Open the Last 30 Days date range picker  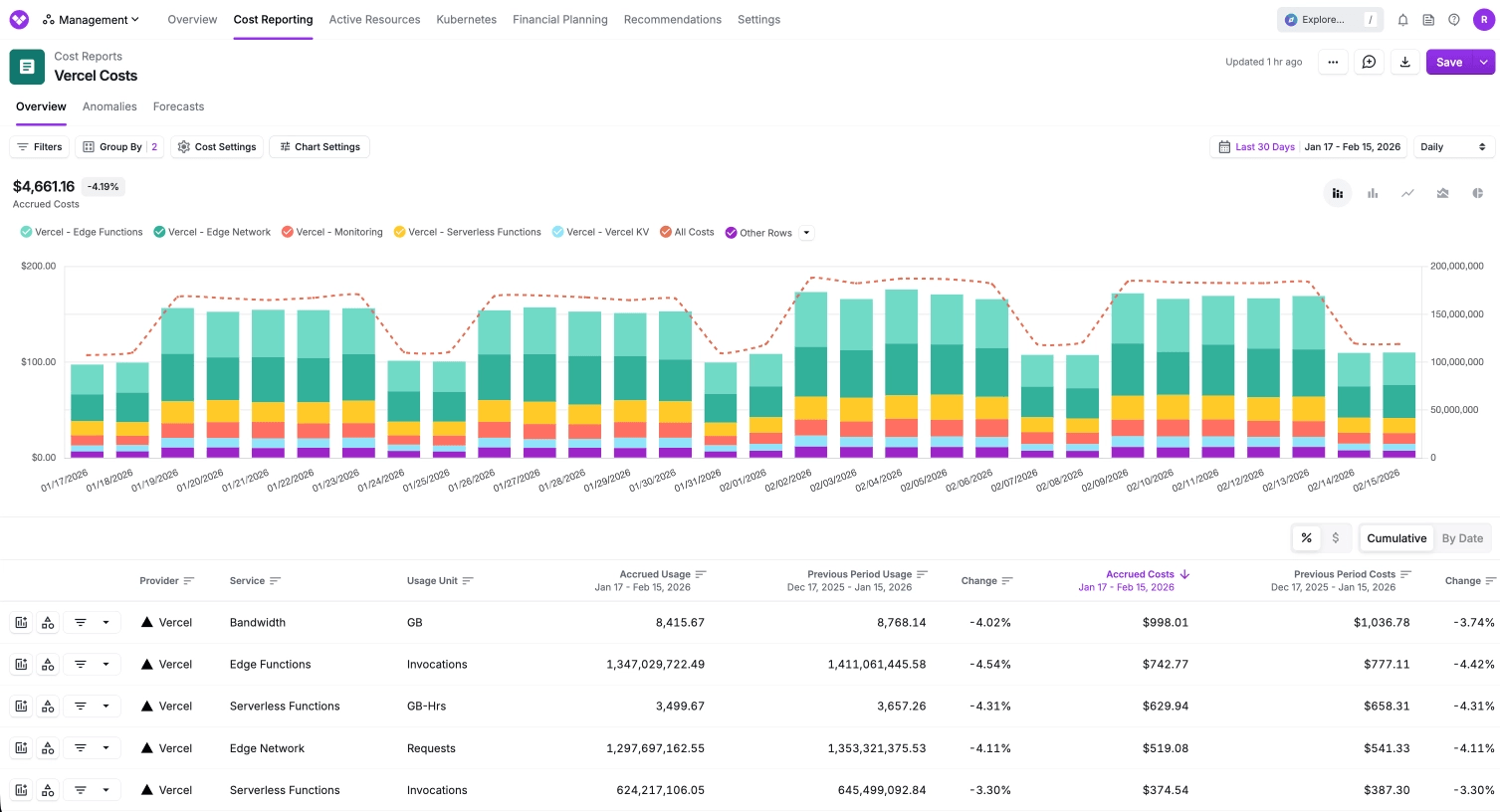(x=1309, y=147)
